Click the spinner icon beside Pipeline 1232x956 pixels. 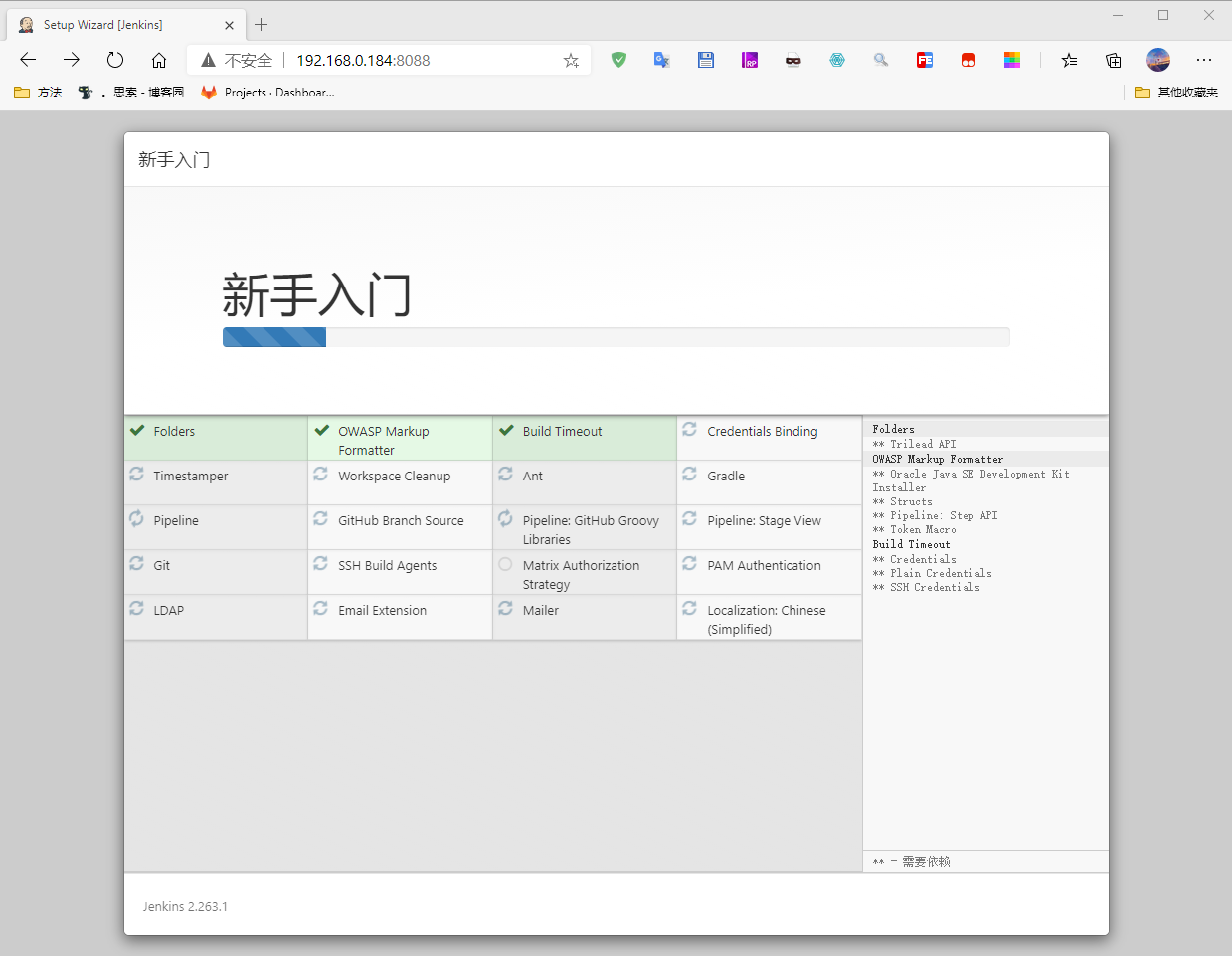136,518
